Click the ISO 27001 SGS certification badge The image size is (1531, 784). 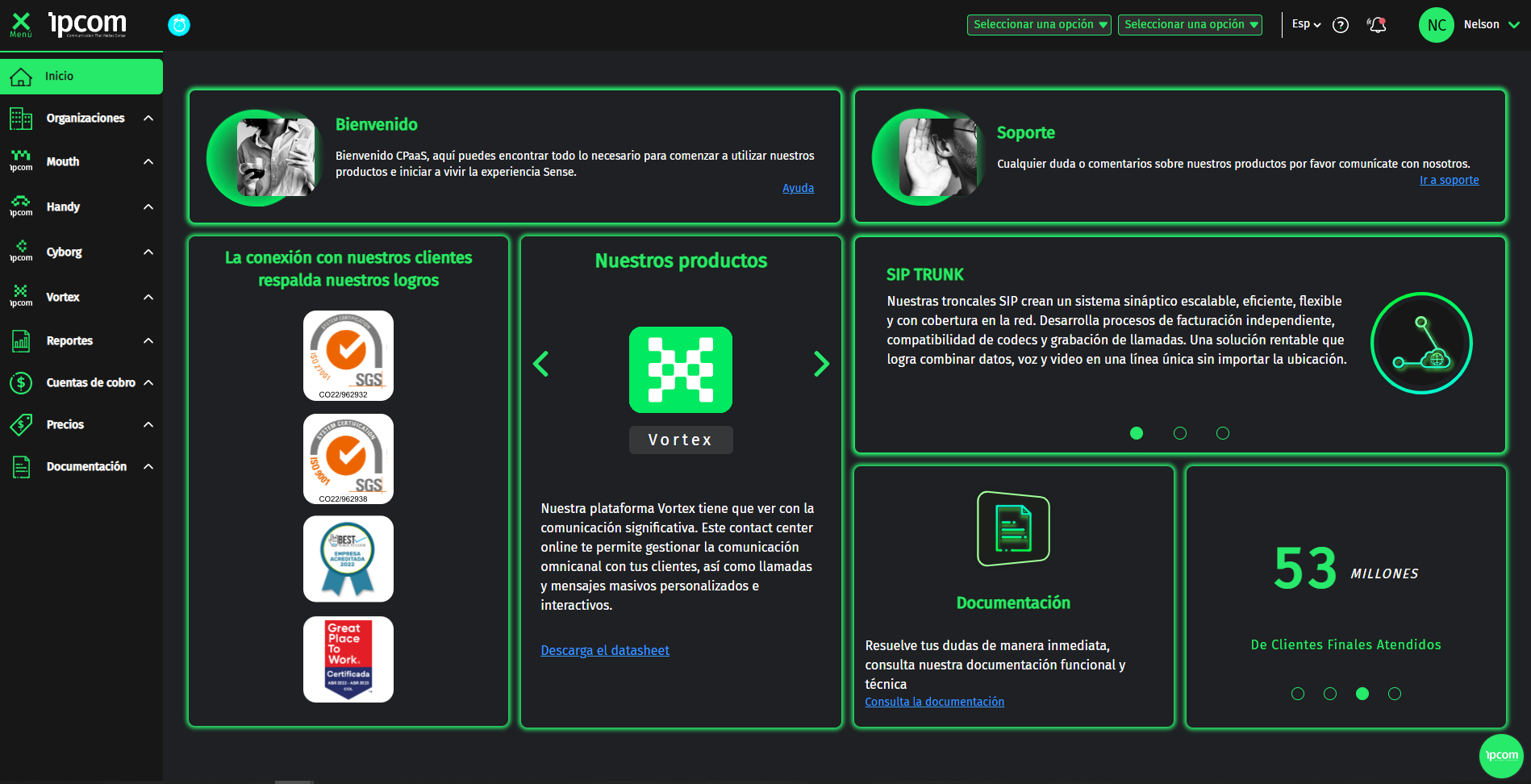coord(348,356)
